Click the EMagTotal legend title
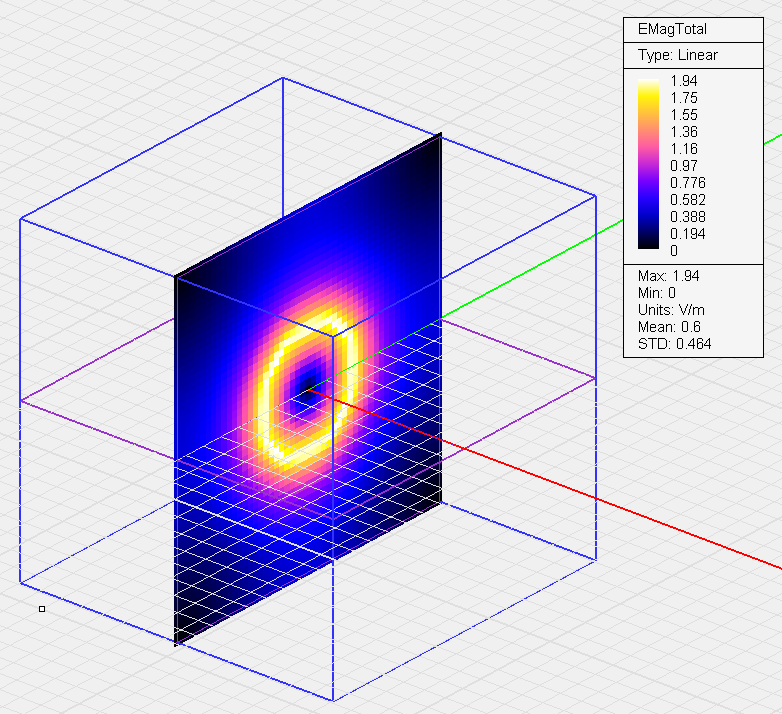This screenshot has height=714, width=782. 679,29
